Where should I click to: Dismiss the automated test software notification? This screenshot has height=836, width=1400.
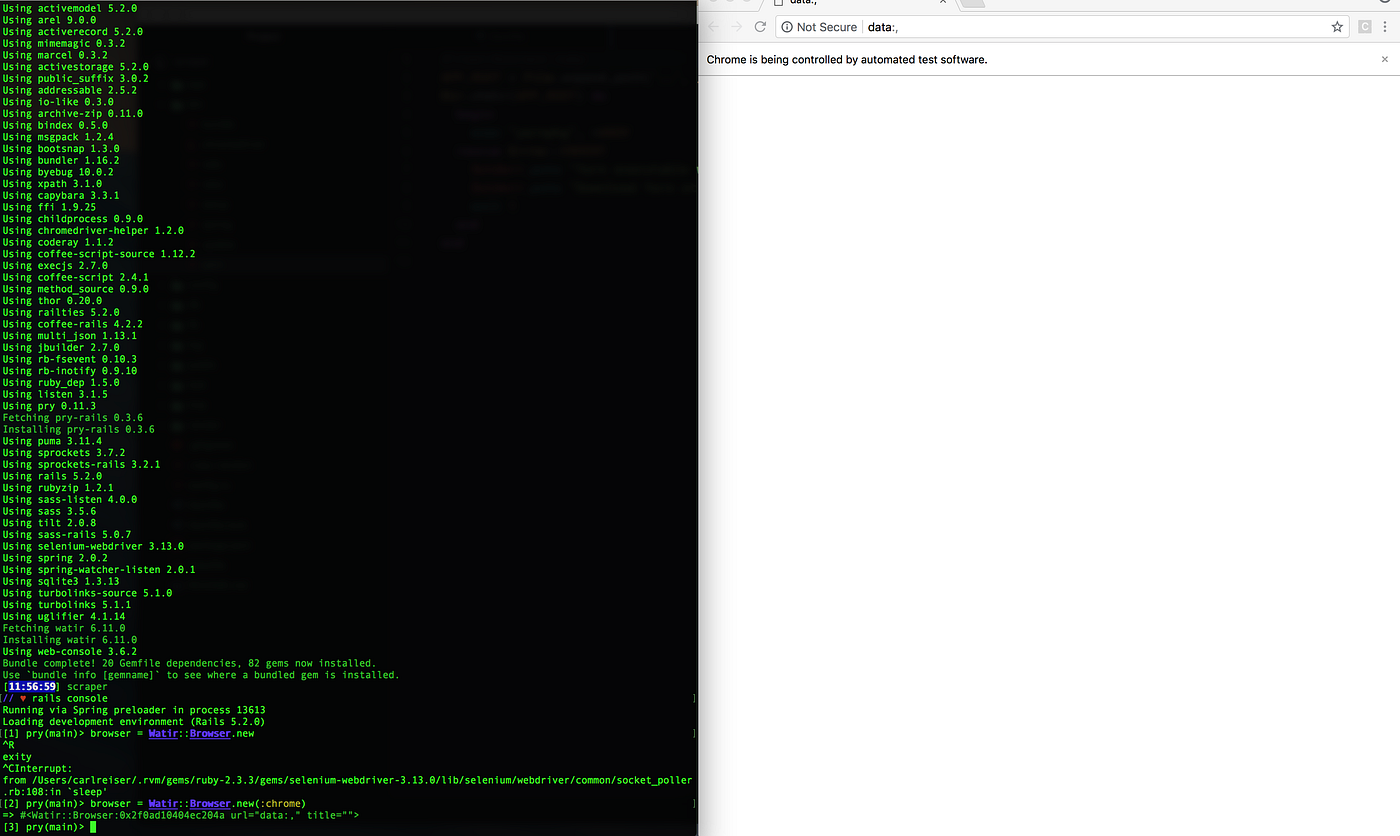click(x=1384, y=59)
